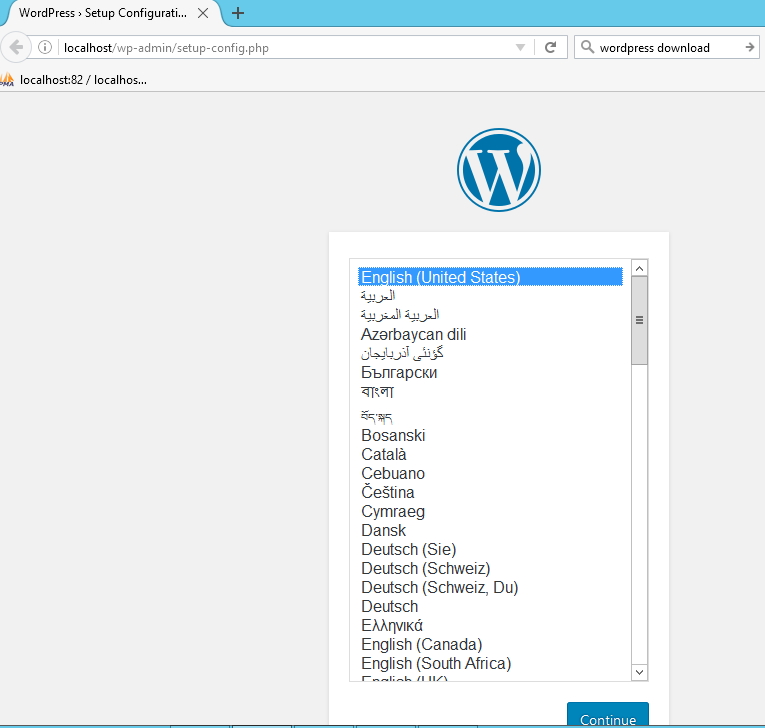
Task: Open the localhost:82 phpMyAdmin bookmark
Action: [x=74, y=80]
